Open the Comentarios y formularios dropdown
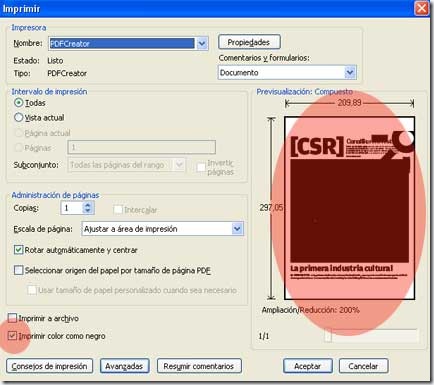 click(287, 72)
